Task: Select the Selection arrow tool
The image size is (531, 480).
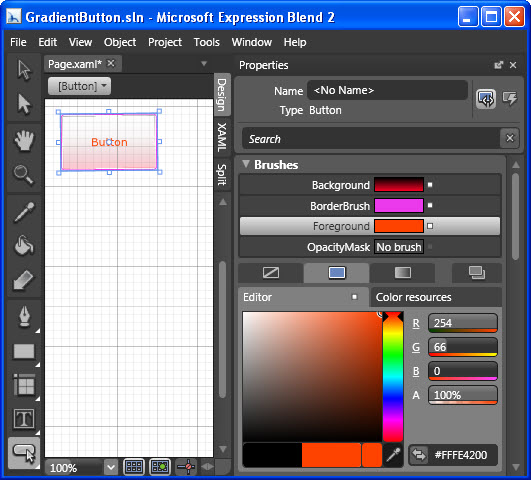Action: [24, 70]
